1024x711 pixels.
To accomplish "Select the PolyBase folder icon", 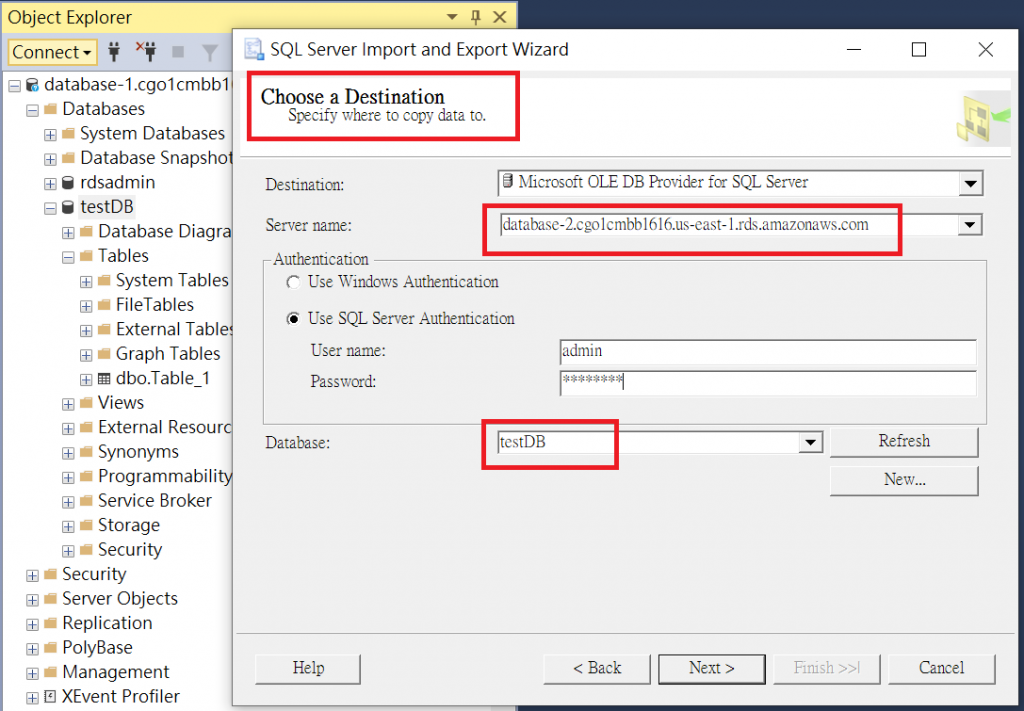I will point(50,648).
